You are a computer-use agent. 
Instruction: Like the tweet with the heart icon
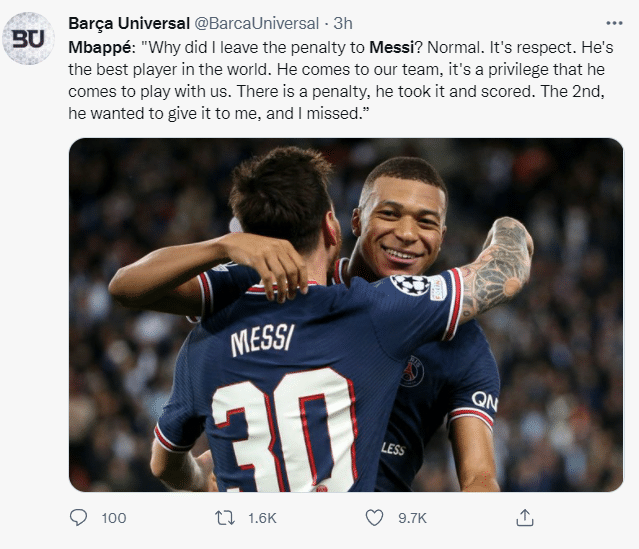(374, 517)
